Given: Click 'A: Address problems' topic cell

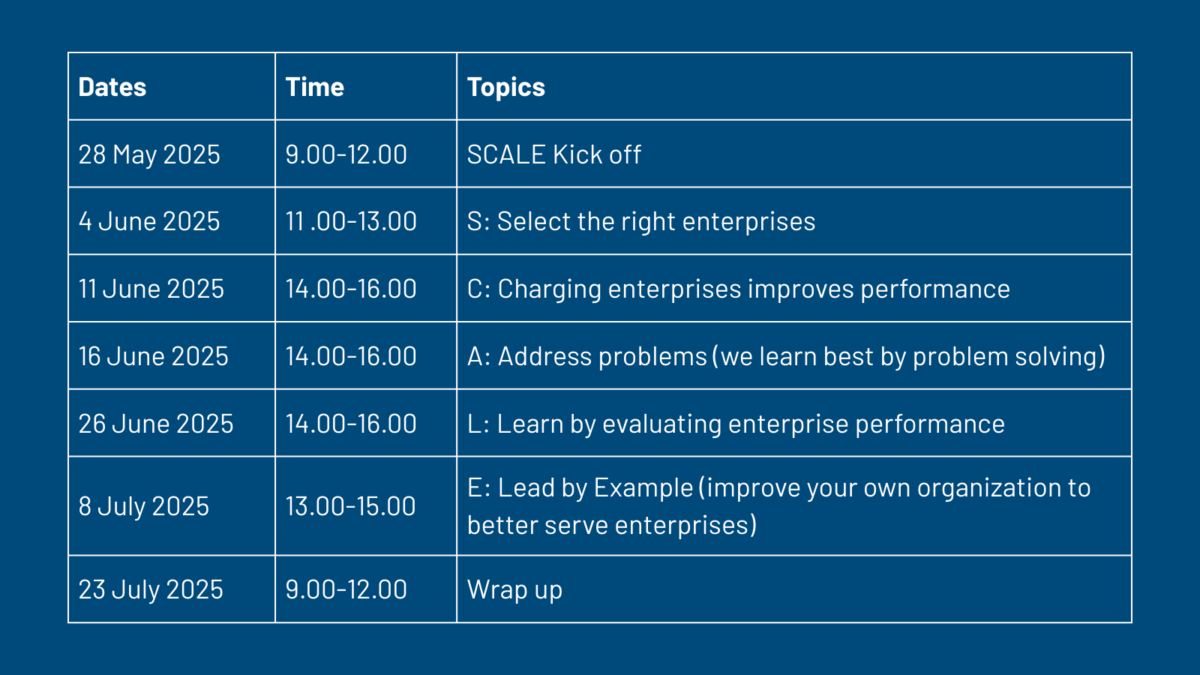Looking at the screenshot, I should click(x=794, y=355).
